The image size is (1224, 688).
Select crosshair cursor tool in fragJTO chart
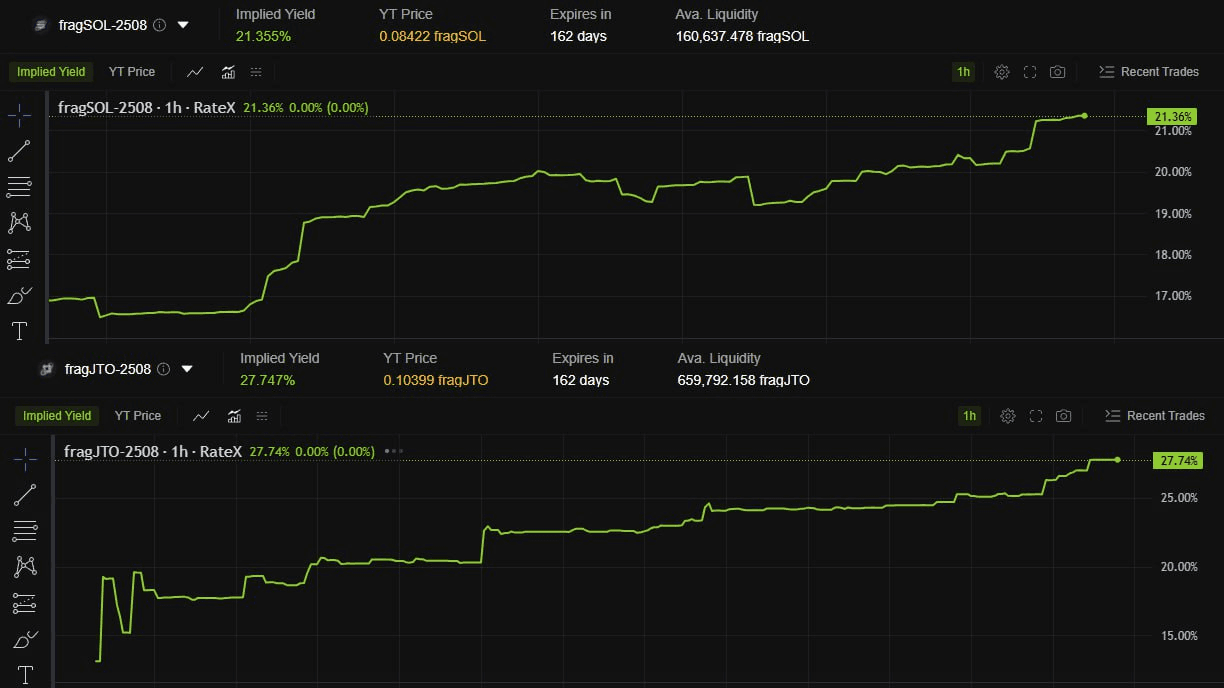[25, 459]
